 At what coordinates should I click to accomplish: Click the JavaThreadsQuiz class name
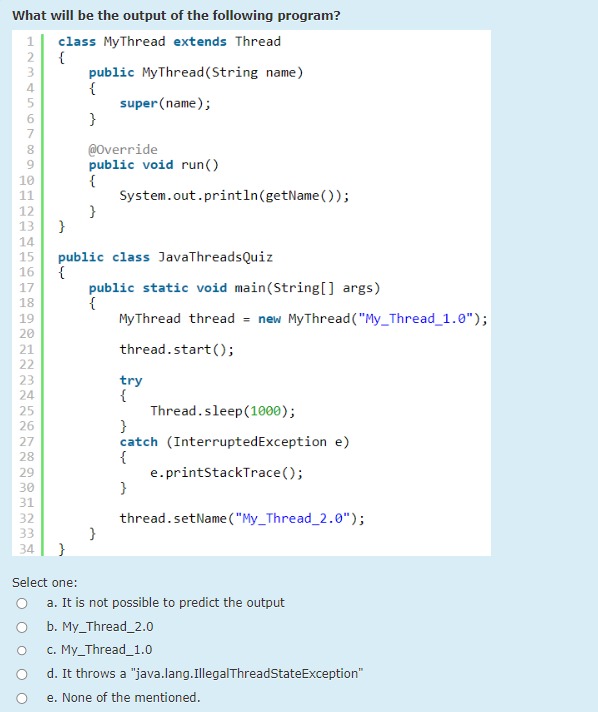point(215,257)
